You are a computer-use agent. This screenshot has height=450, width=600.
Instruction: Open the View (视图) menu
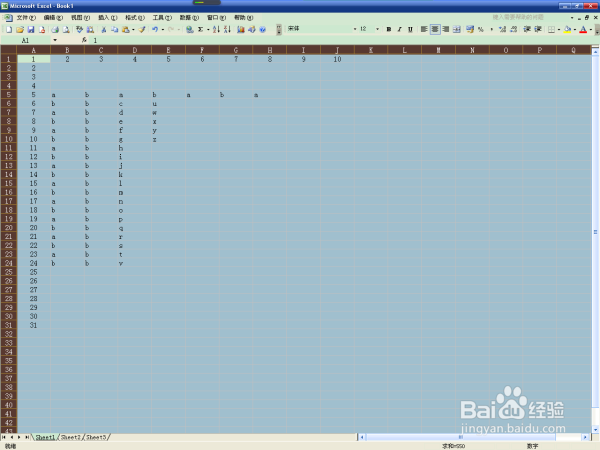point(80,18)
